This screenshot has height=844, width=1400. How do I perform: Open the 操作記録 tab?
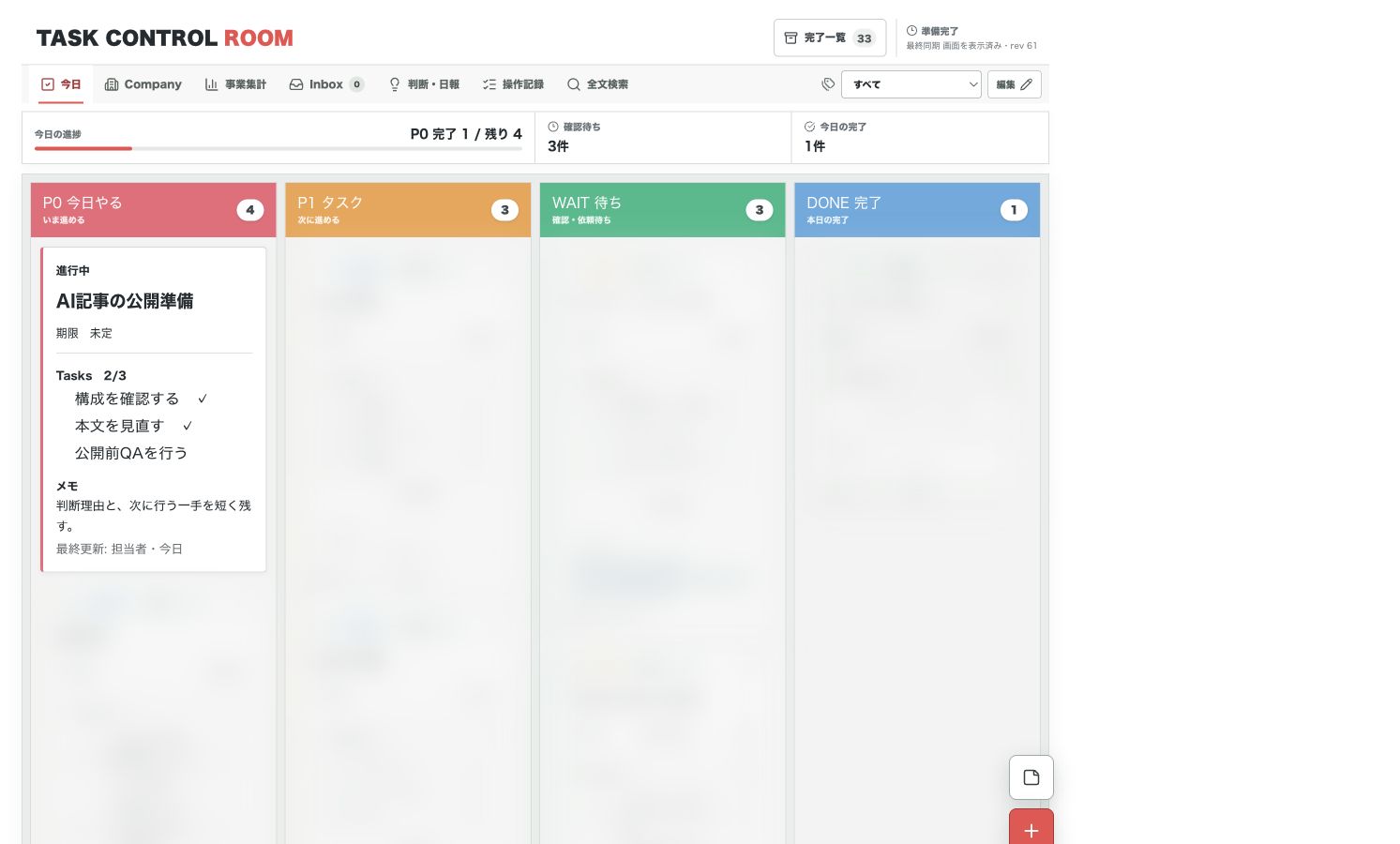(x=513, y=84)
